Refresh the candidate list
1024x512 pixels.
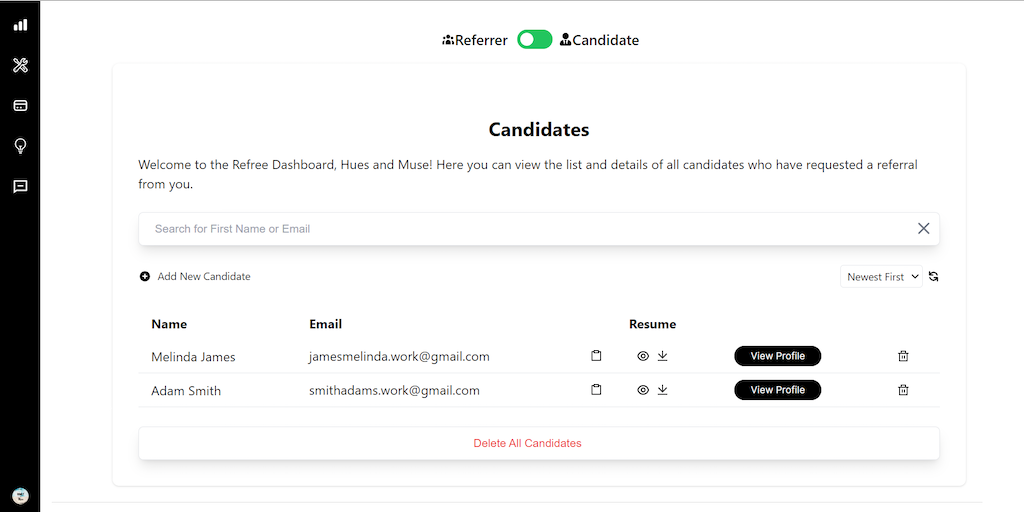933,277
